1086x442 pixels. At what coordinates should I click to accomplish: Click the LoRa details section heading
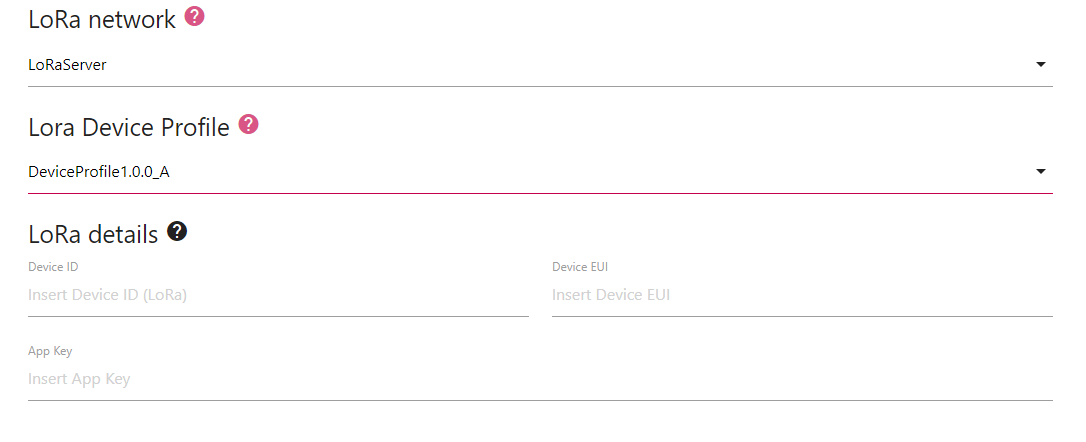pyautogui.click(x=93, y=234)
